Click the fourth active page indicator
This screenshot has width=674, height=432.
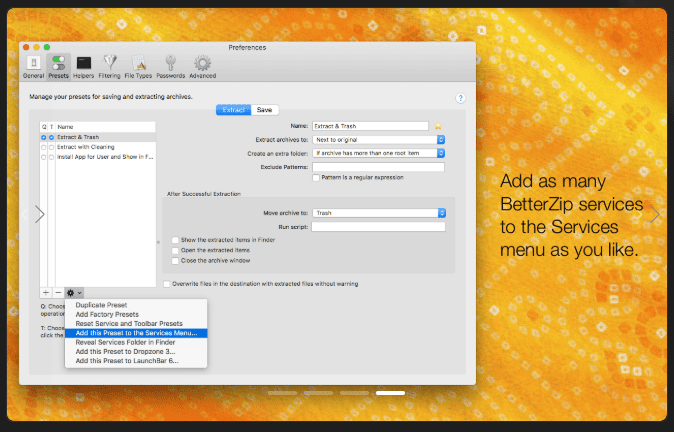click(390, 393)
